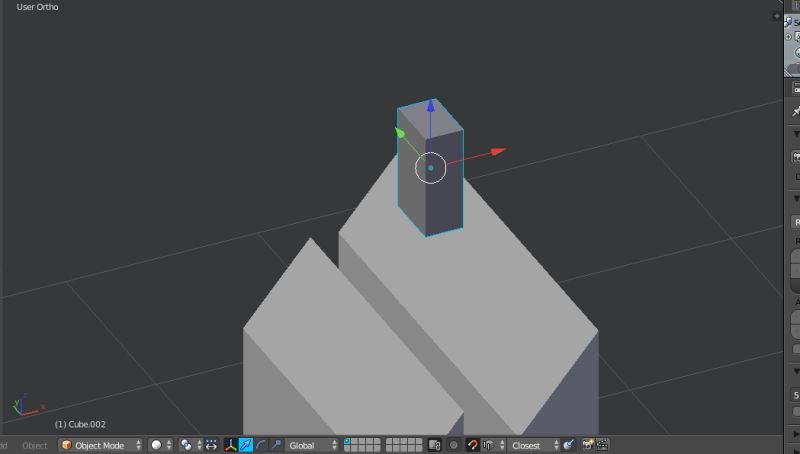
Task: Click the active first layer button
Action: click(347, 442)
